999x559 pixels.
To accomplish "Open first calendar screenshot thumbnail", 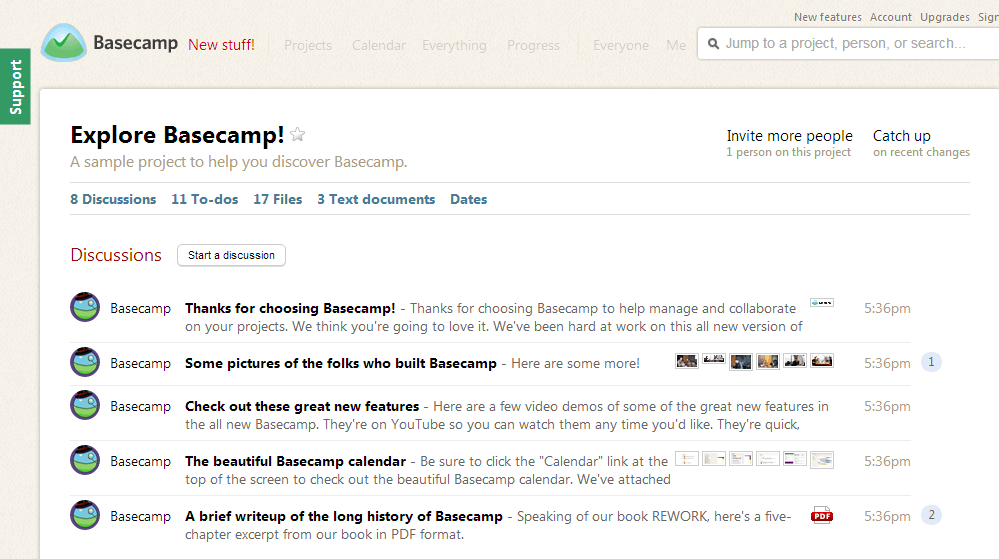I will tap(687, 459).
